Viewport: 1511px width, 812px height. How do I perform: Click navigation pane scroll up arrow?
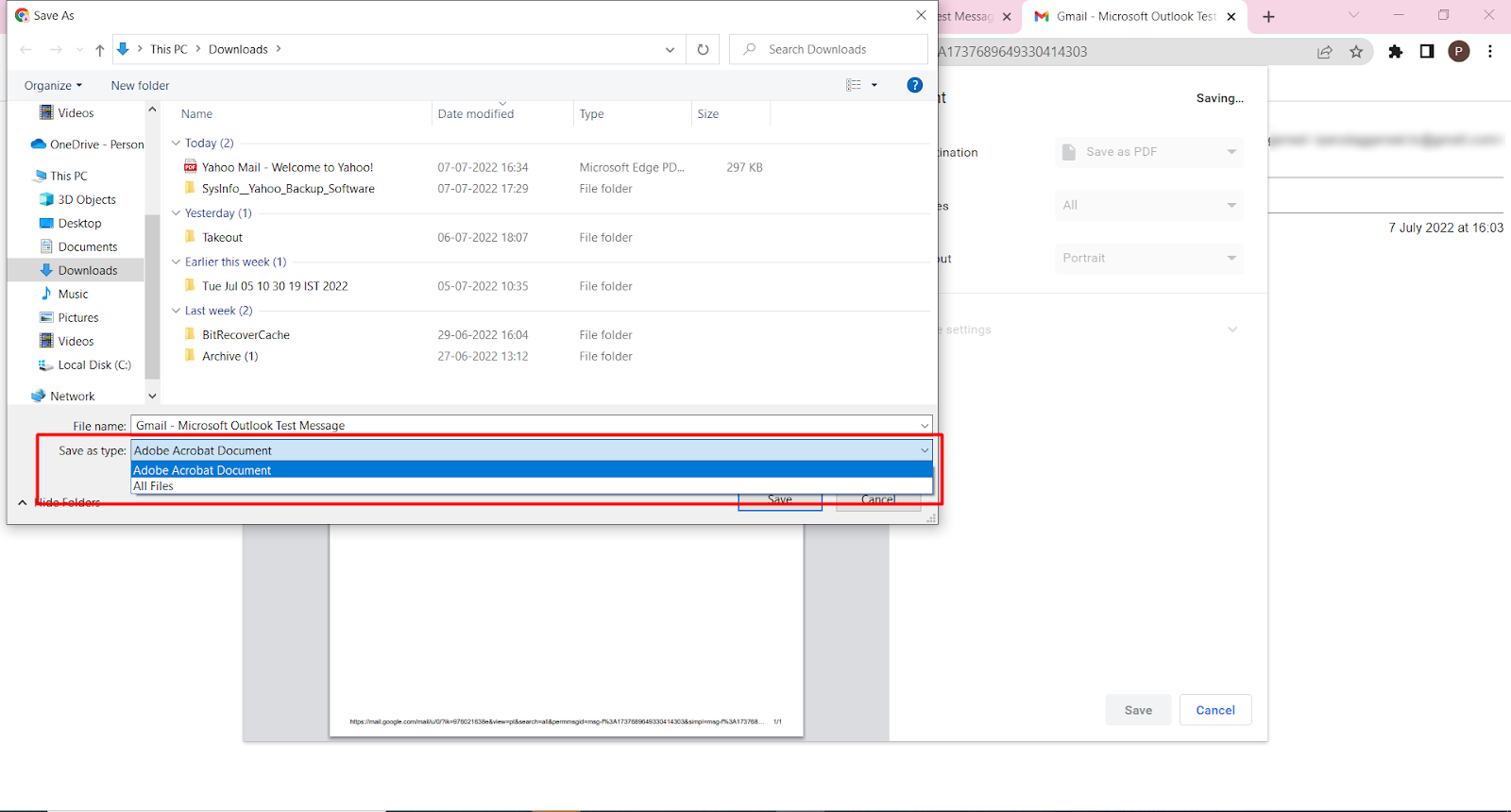(152, 110)
